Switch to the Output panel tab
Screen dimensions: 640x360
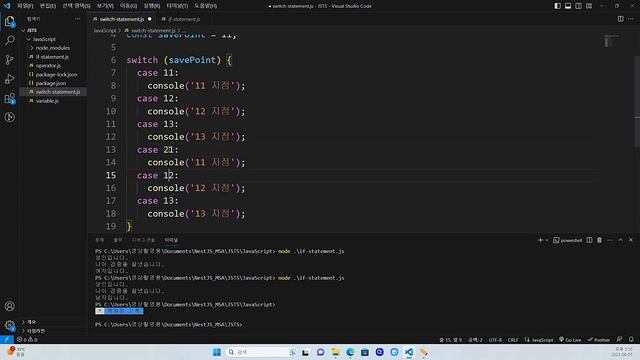tap(118, 240)
